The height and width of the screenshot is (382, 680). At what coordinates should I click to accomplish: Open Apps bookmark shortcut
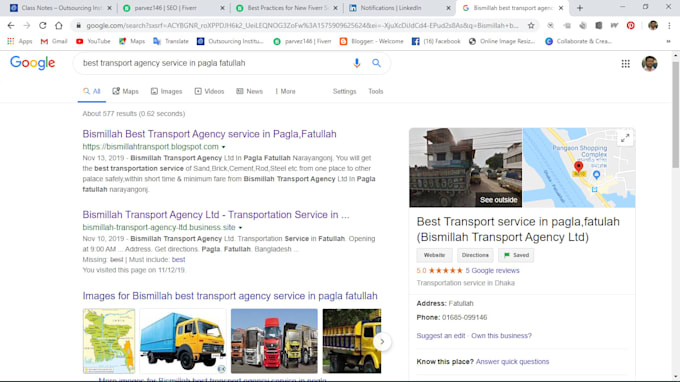pos(20,41)
